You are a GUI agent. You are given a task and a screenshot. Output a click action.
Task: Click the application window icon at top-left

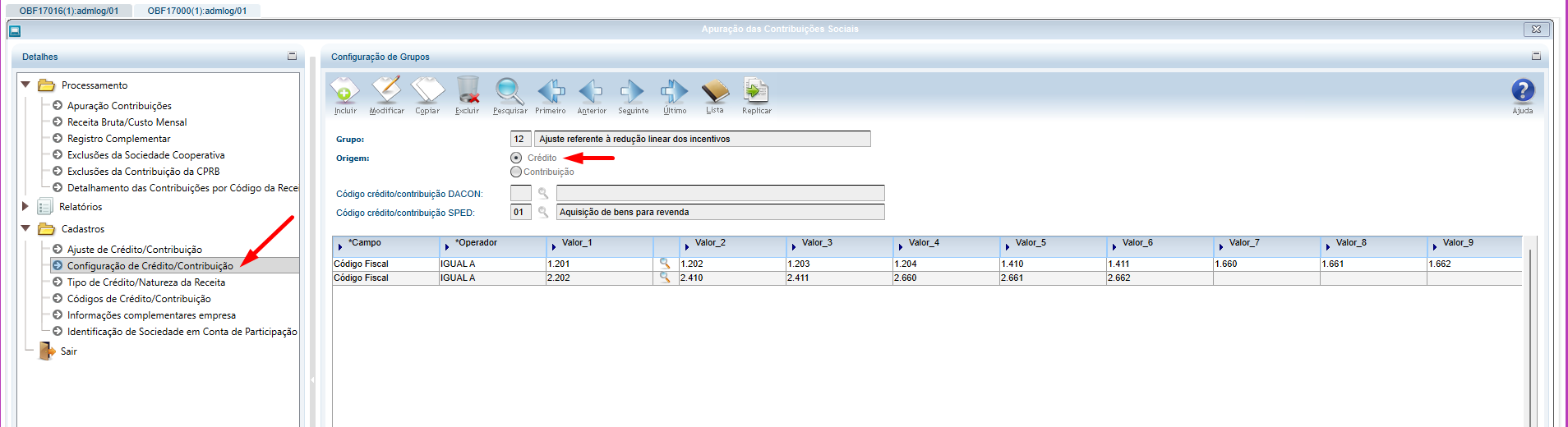coord(15,30)
